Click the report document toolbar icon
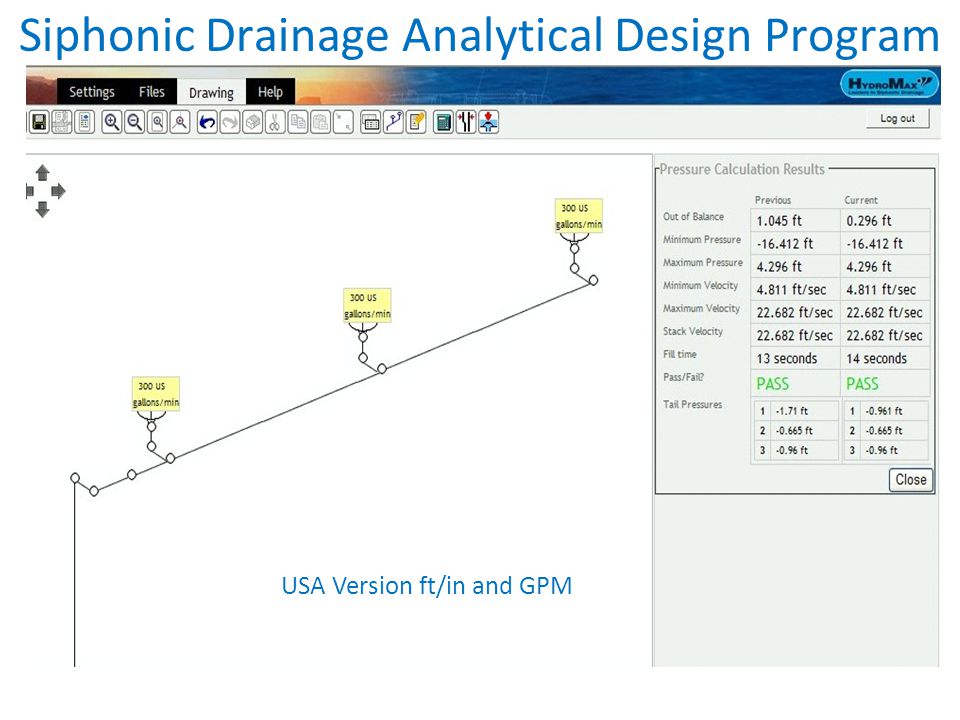Viewport: 960px width, 720px height. (x=84, y=122)
